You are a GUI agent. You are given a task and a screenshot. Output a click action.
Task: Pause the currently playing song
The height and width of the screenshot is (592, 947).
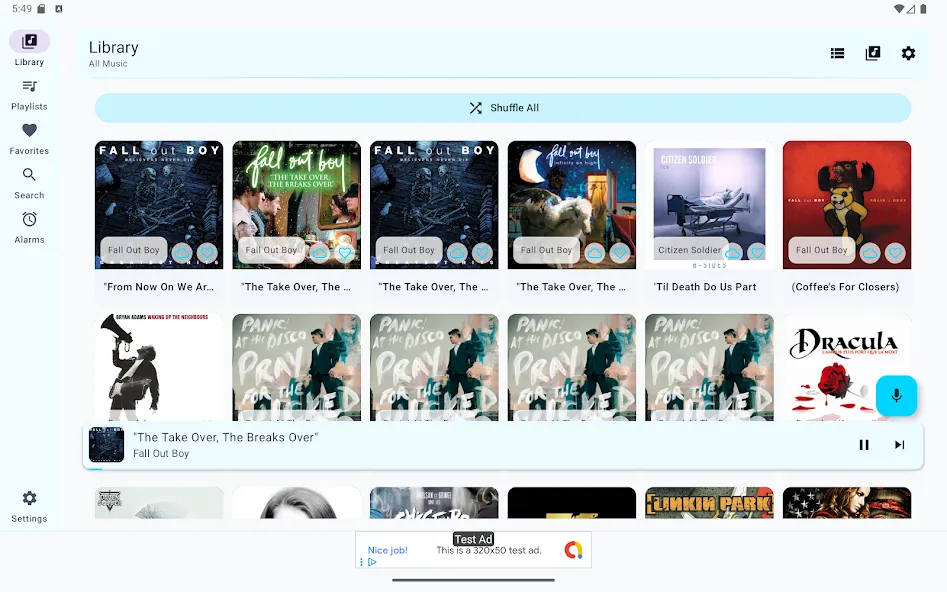click(x=864, y=445)
